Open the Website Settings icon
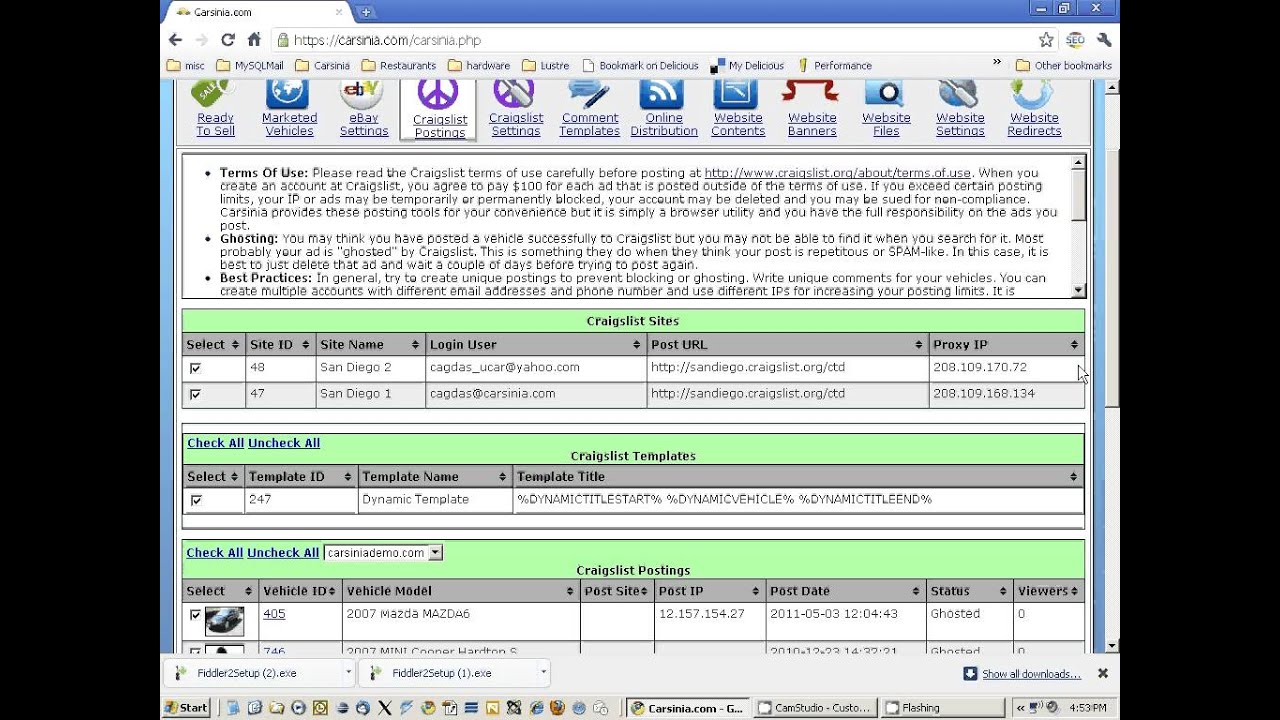 click(x=959, y=94)
